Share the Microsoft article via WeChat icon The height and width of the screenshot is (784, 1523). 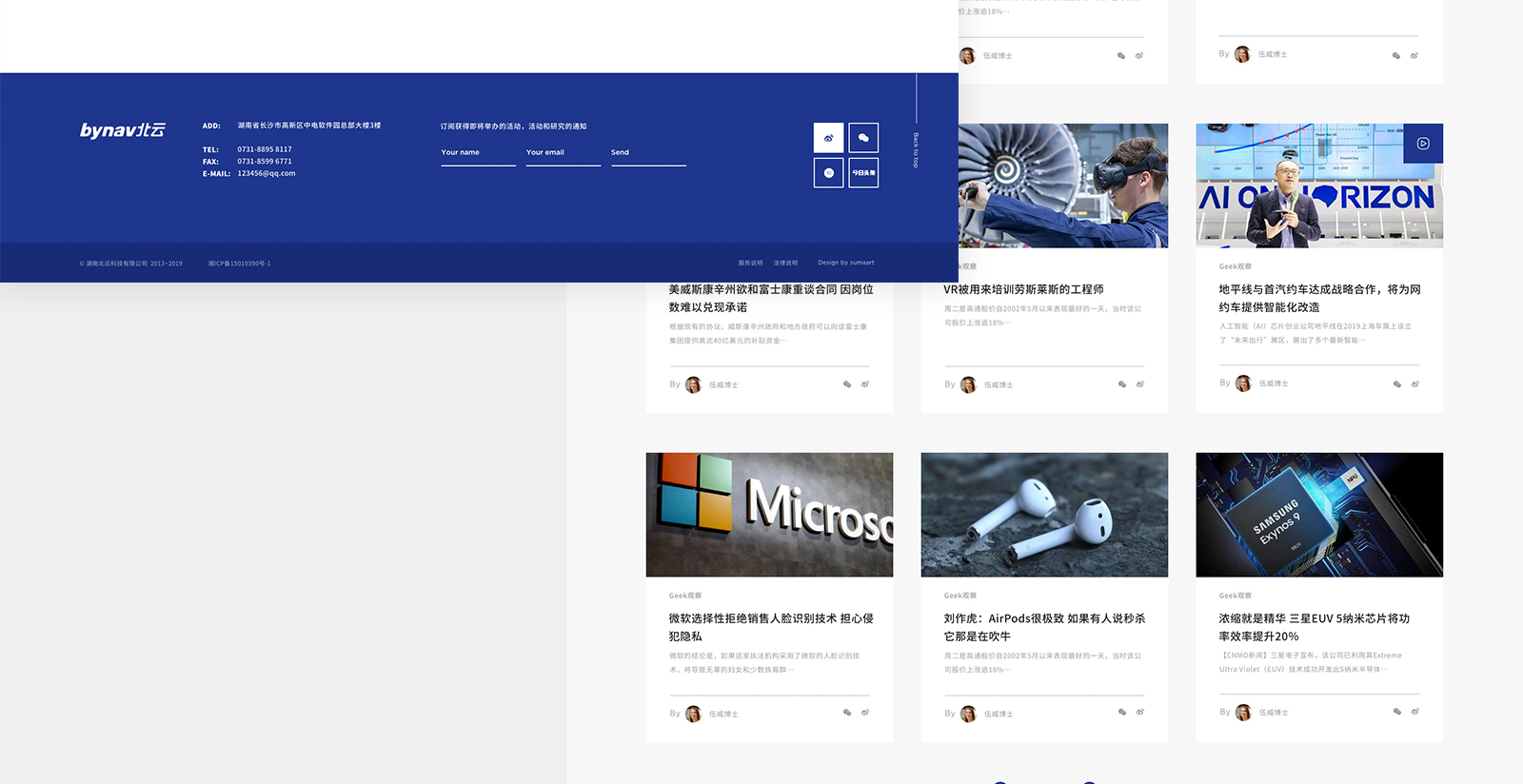(847, 713)
